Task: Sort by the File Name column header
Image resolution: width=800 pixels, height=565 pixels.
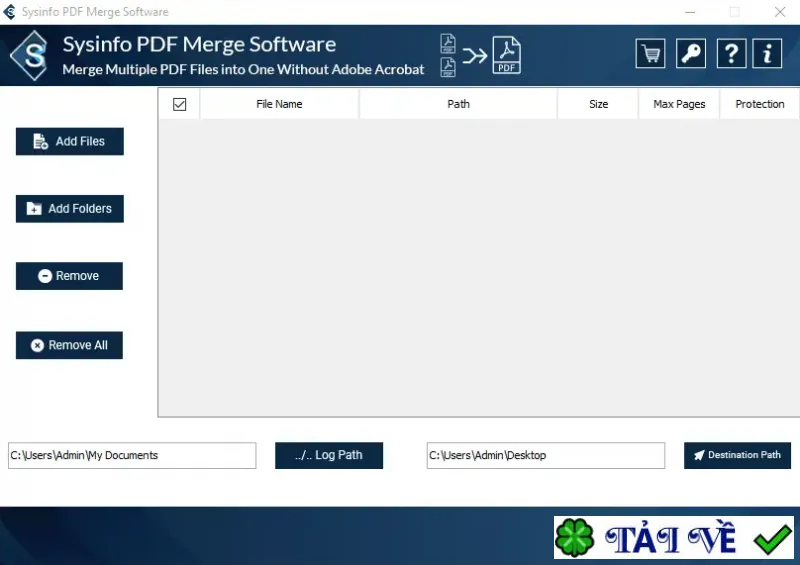Action: [x=279, y=104]
